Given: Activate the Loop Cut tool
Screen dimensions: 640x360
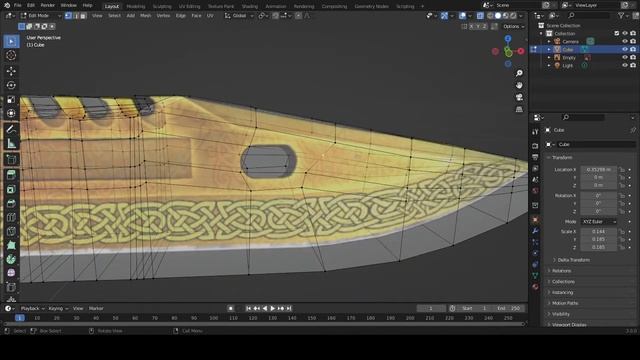Looking at the screenshot, I should 11,217.
